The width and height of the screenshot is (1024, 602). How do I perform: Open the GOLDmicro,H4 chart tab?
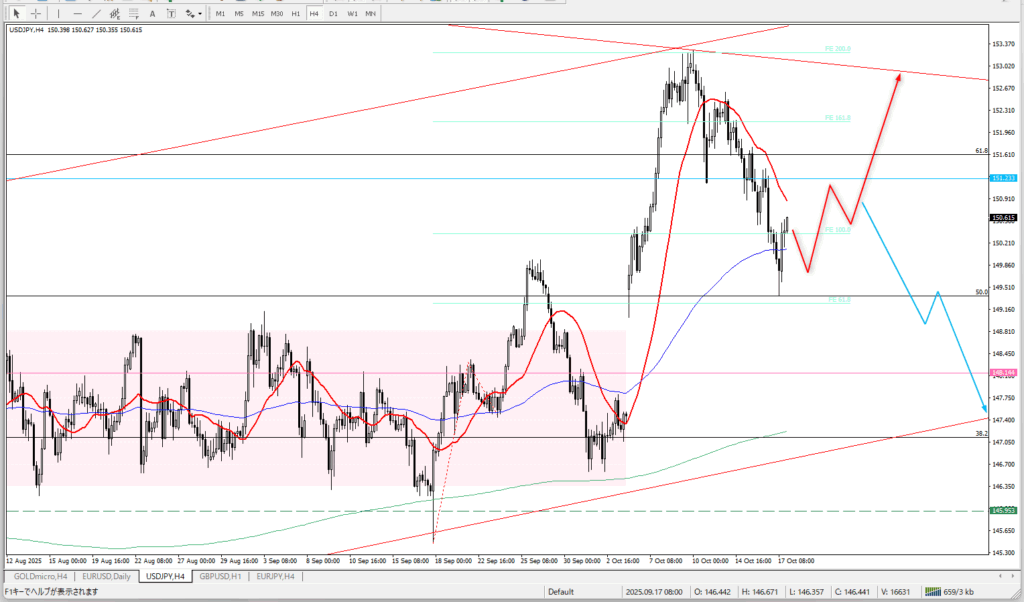40,576
